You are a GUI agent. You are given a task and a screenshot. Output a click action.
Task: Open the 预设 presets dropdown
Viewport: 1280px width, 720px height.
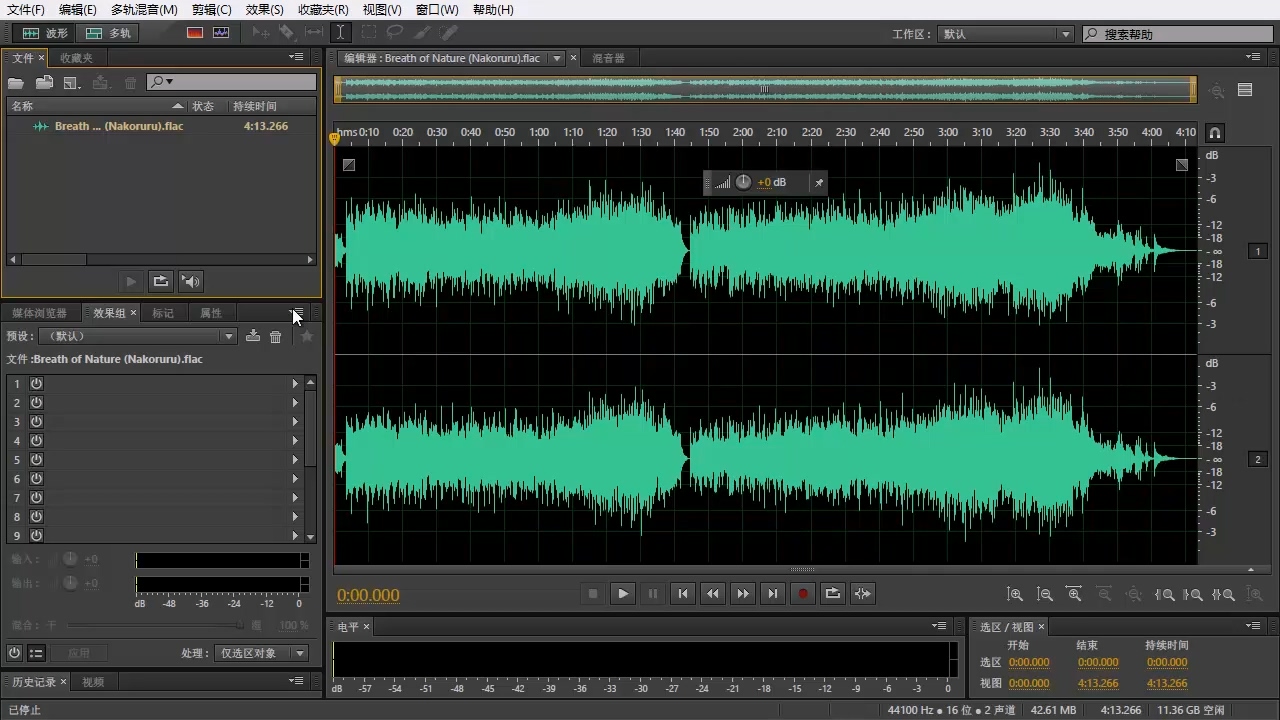tap(137, 337)
